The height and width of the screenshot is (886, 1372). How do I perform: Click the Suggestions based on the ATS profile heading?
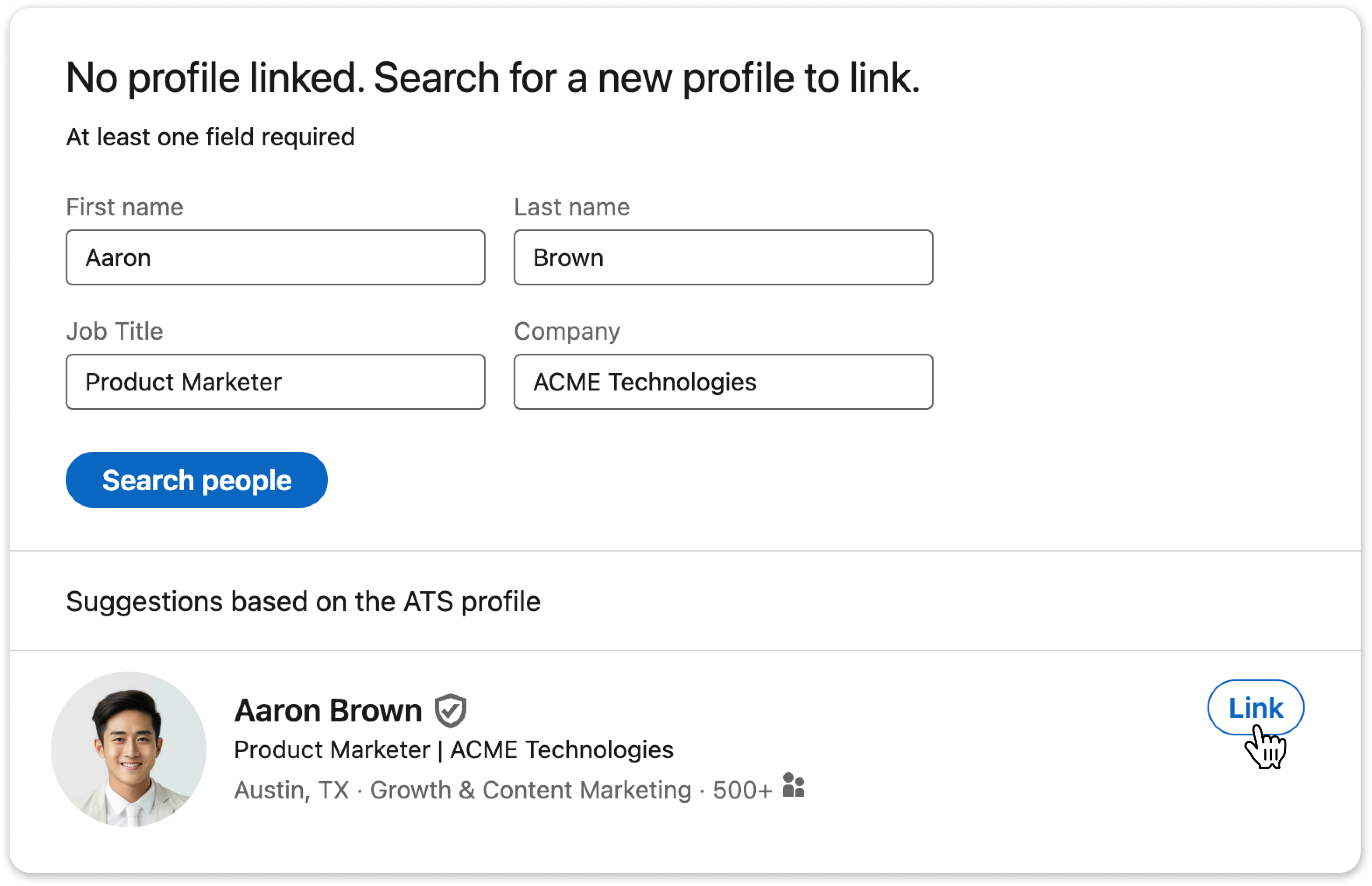pyautogui.click(x=303, y=602)
